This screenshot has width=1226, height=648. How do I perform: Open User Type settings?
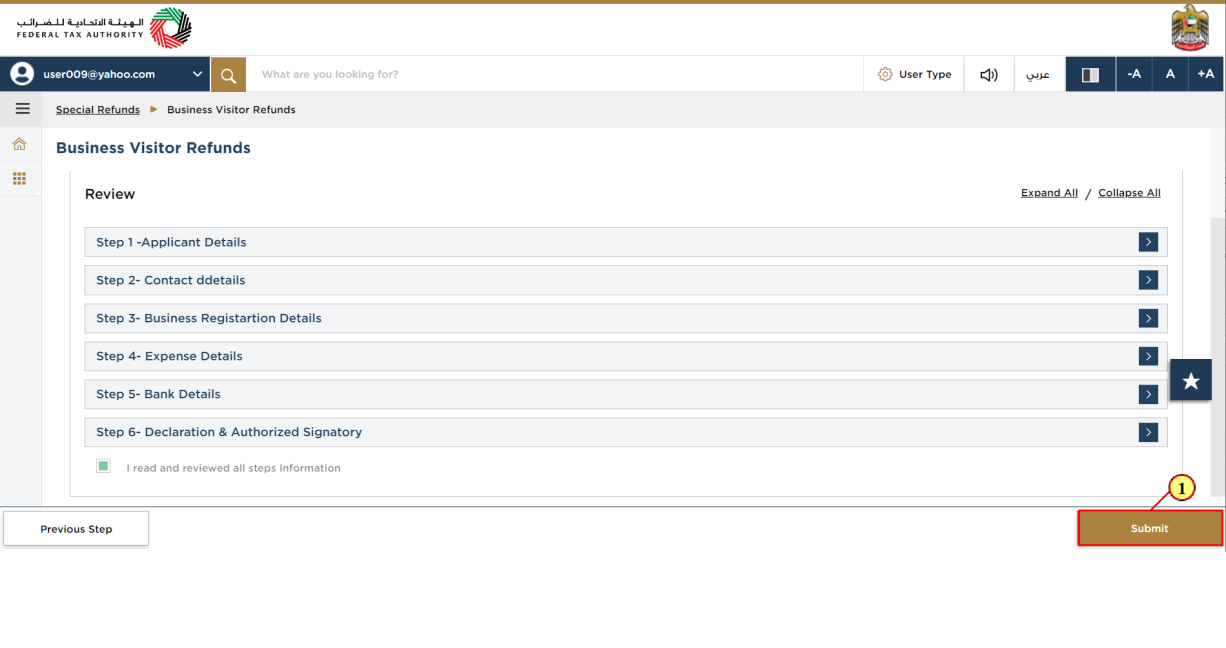point(914,75)
